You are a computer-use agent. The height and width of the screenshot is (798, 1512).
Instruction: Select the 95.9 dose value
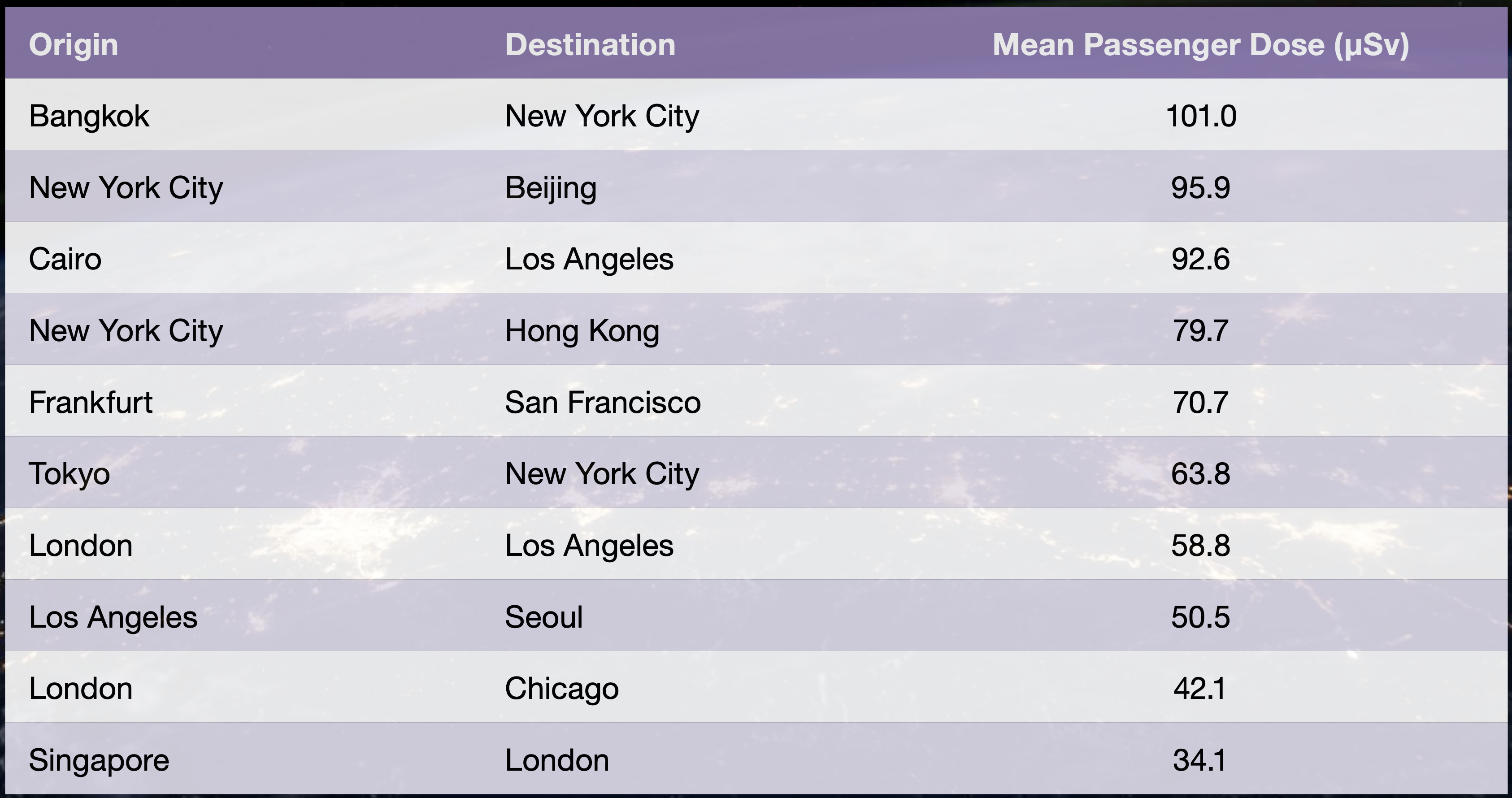[x=1200, y=188]
